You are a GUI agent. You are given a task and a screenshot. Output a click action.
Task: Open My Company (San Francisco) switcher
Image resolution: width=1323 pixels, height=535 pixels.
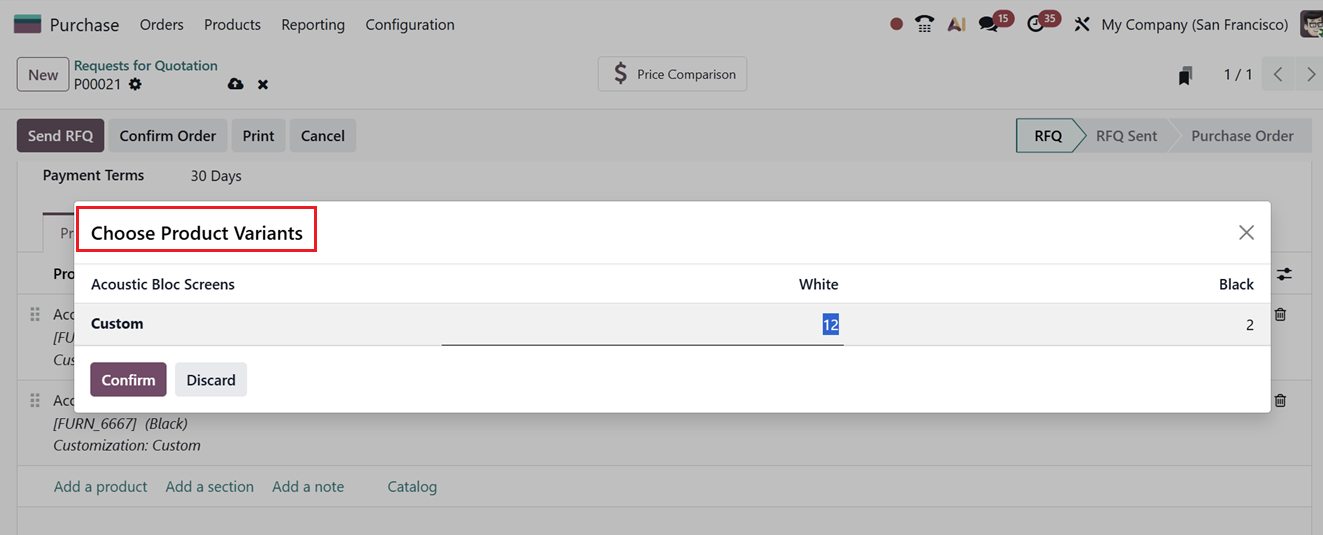(1194, 24)
